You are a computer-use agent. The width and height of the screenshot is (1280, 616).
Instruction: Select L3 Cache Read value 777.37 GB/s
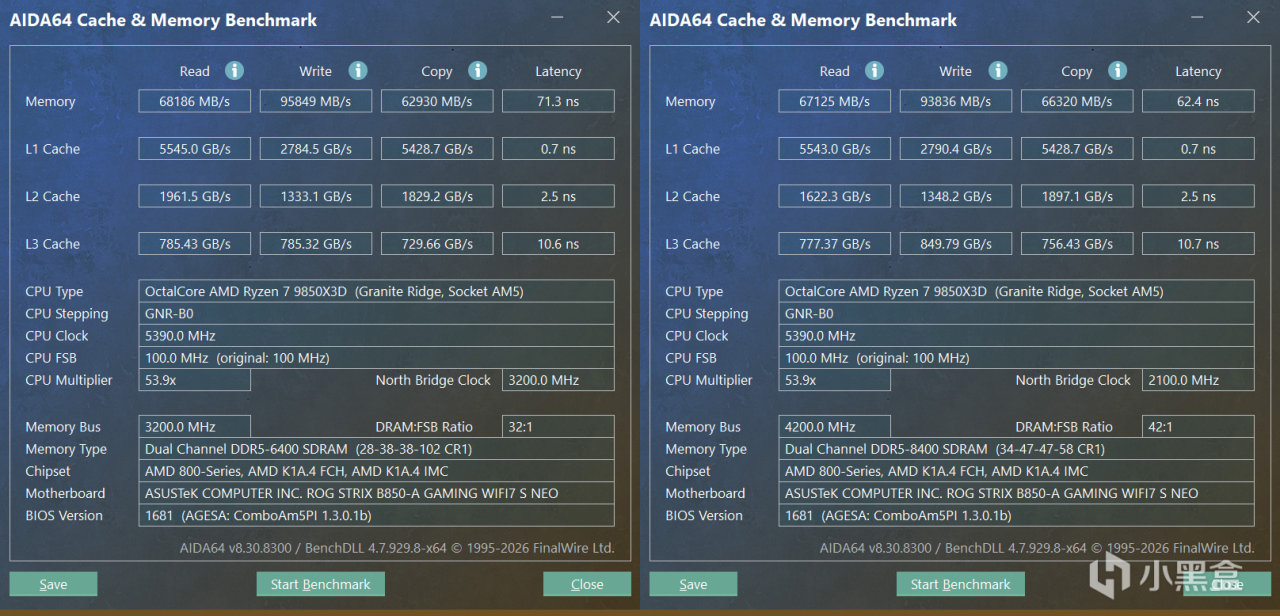click(834, 244)
